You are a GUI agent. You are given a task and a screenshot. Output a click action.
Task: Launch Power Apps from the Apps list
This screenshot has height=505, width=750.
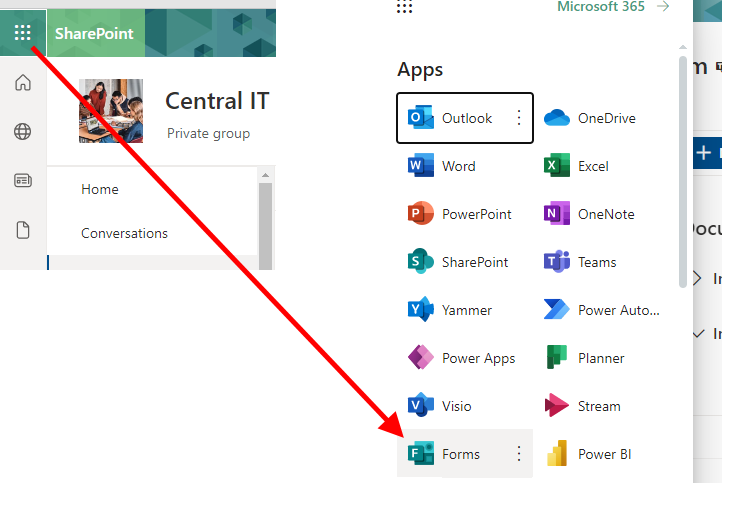click(x=461, y=358)
